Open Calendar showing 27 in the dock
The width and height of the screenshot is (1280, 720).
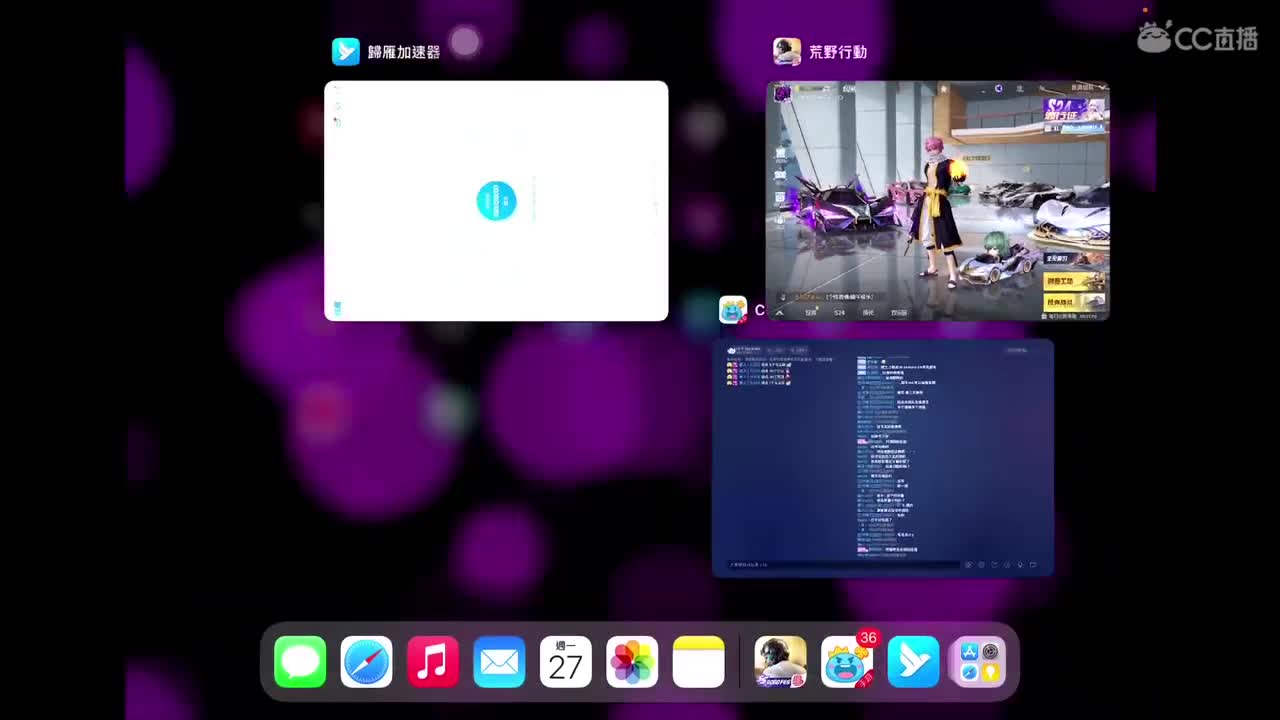(x=566, y=662)
